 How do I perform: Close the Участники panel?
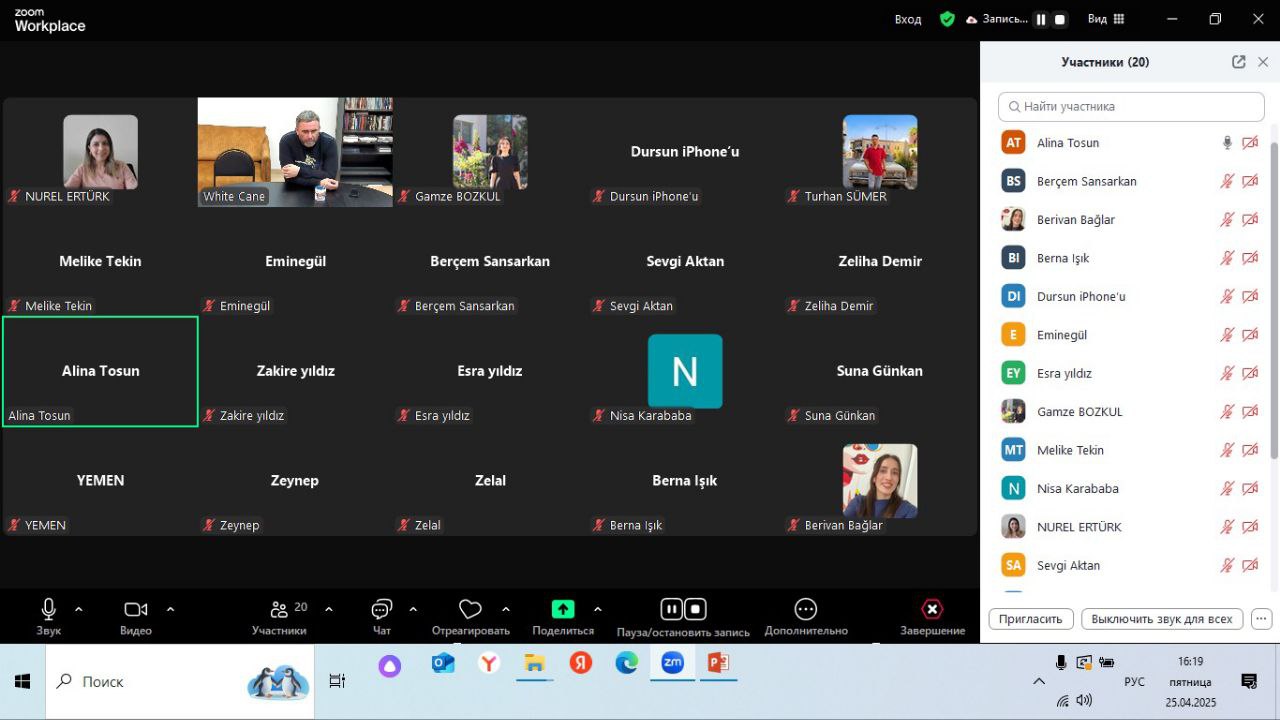(x=1263, y=62)
